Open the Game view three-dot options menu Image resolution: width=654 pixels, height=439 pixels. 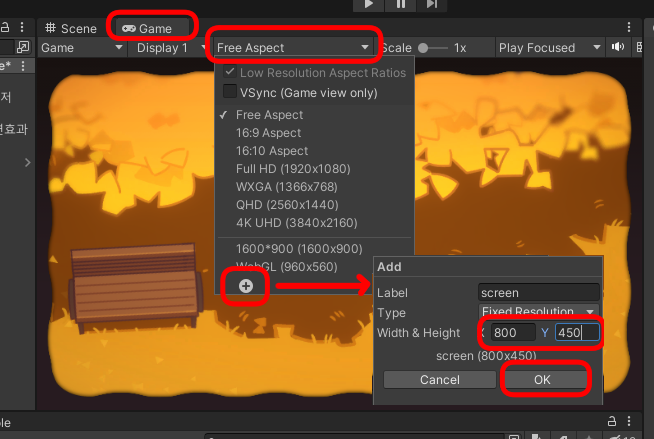coord(629,28)
